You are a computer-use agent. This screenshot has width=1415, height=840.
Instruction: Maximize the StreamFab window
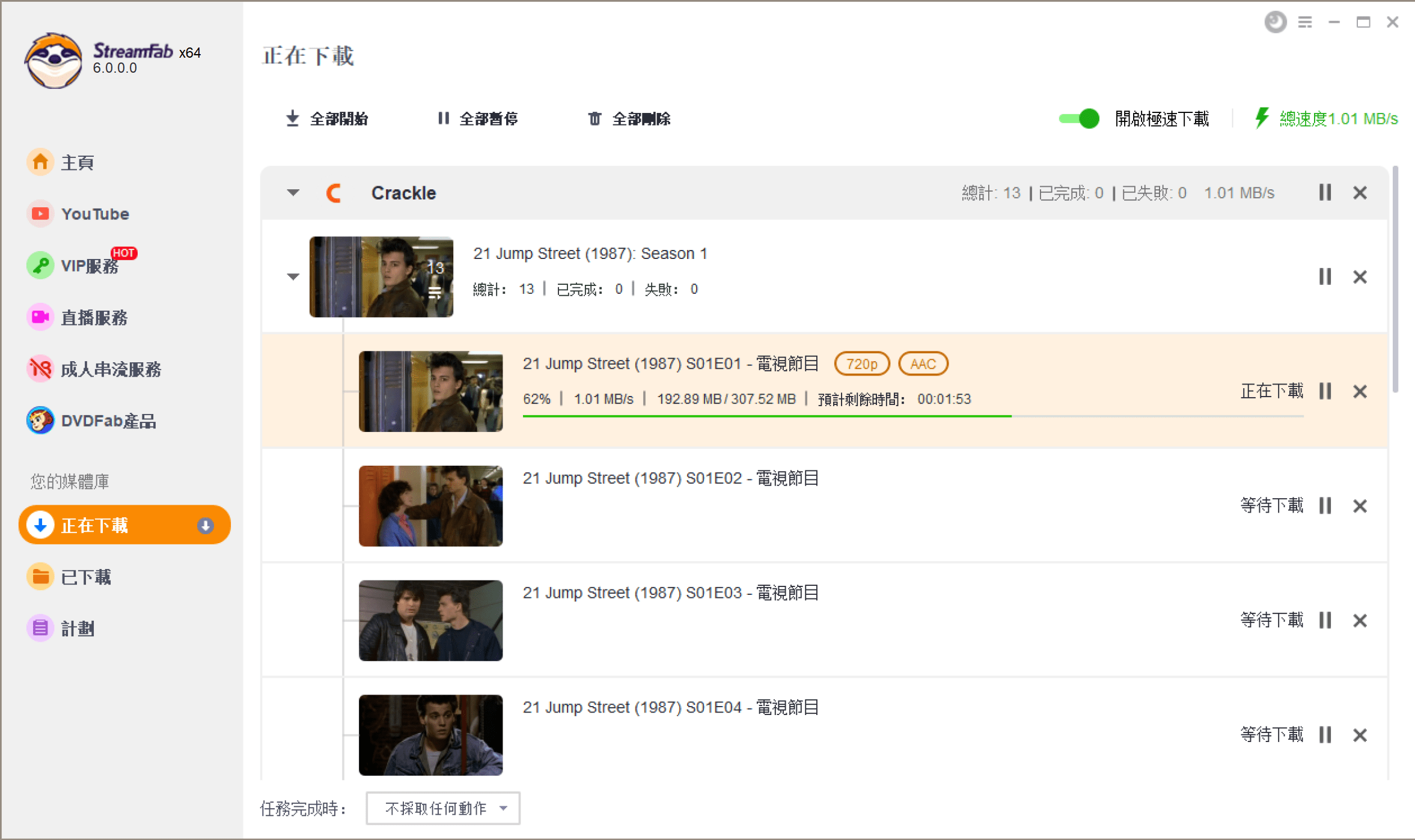pos(1363,22)
